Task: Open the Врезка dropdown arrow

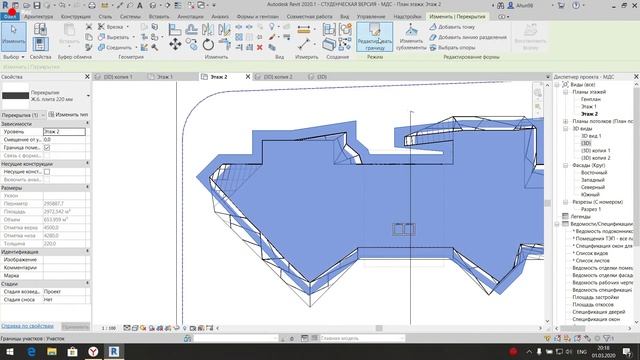Action: [128, 27]
